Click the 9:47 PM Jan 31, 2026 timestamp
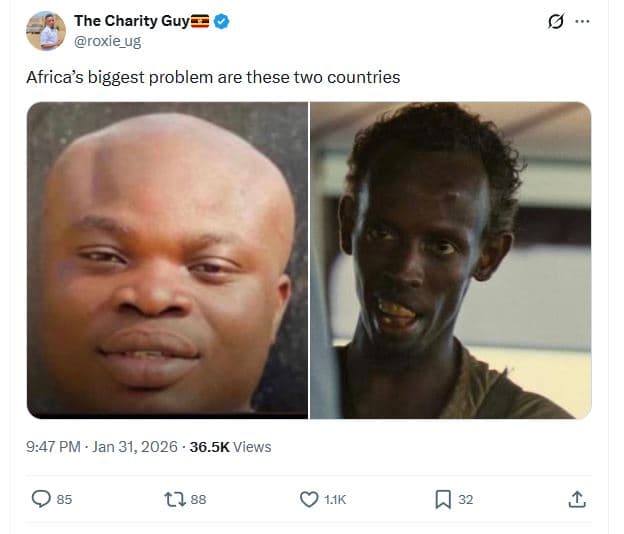This screenshot has width=624, height=534. click(x=102, y=447)
